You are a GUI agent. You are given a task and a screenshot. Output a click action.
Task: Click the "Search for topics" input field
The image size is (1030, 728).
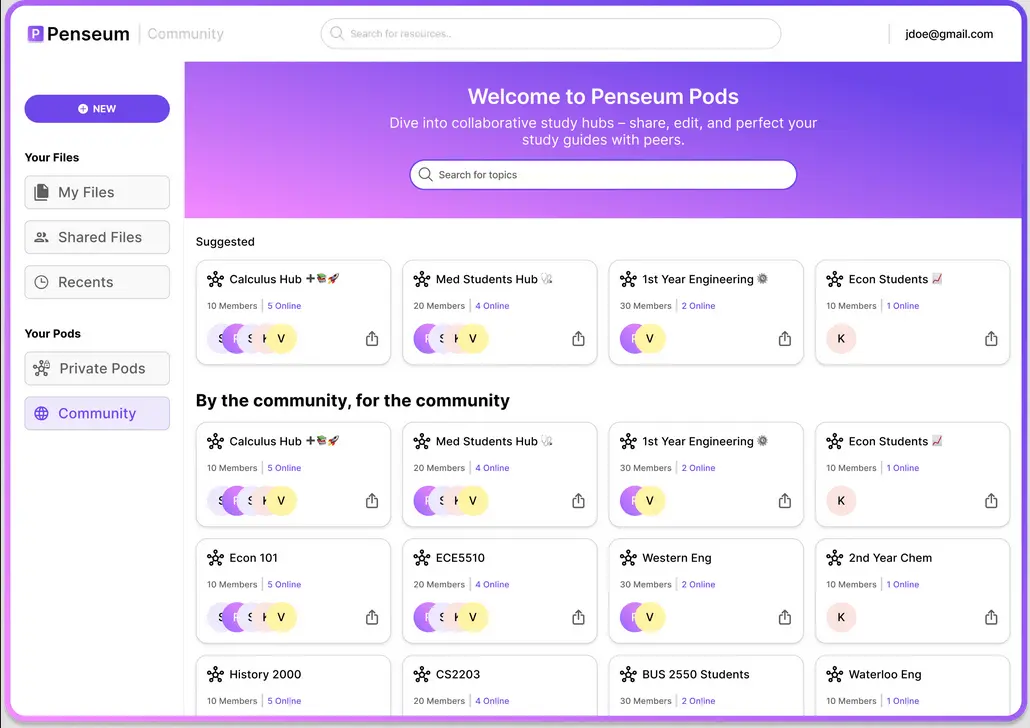tap(602, 174)
